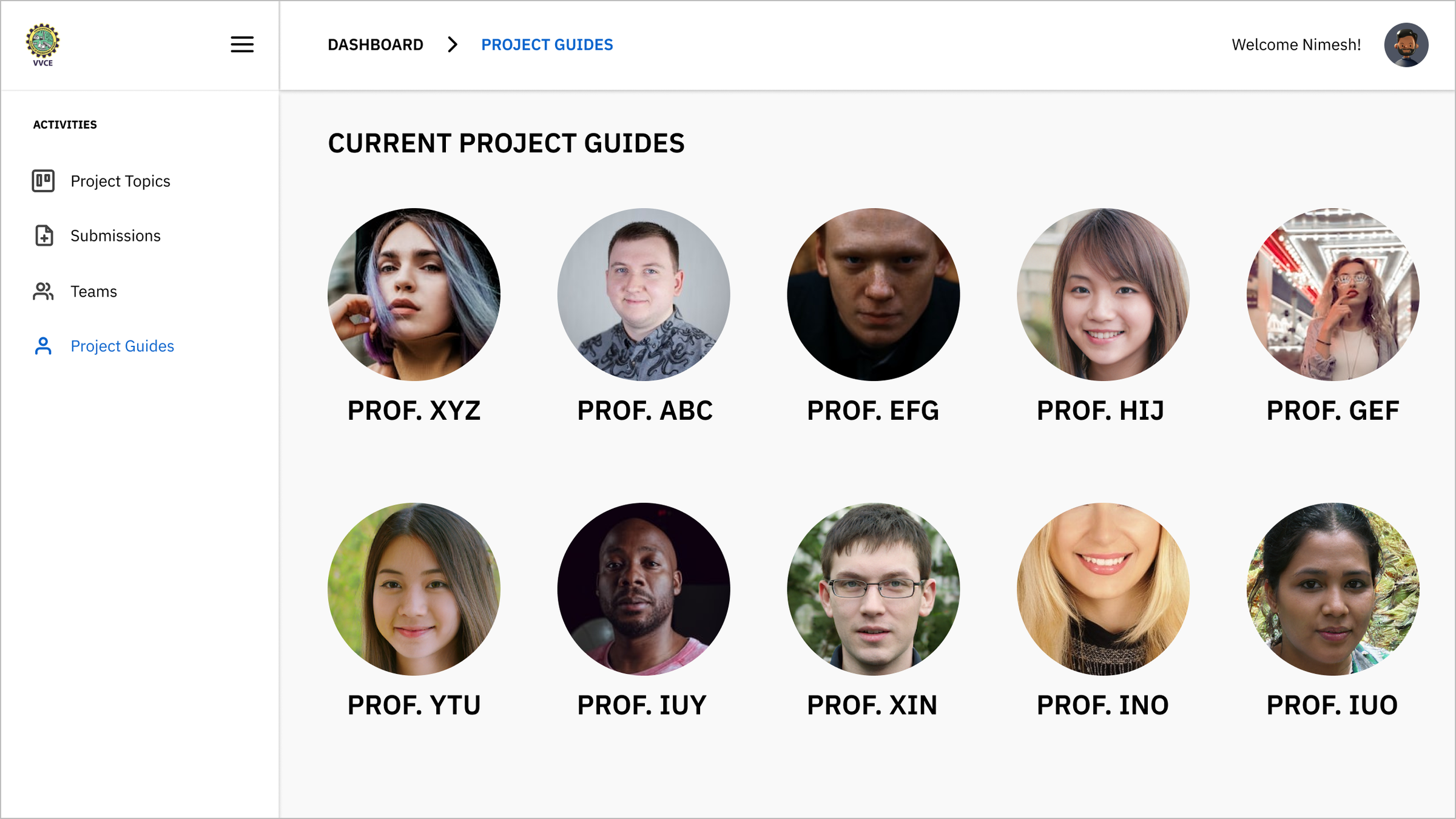Viewport: 1456px width, 819px height.
Task: Go to the Submissions menu item
Action: [x=115, y=235]
